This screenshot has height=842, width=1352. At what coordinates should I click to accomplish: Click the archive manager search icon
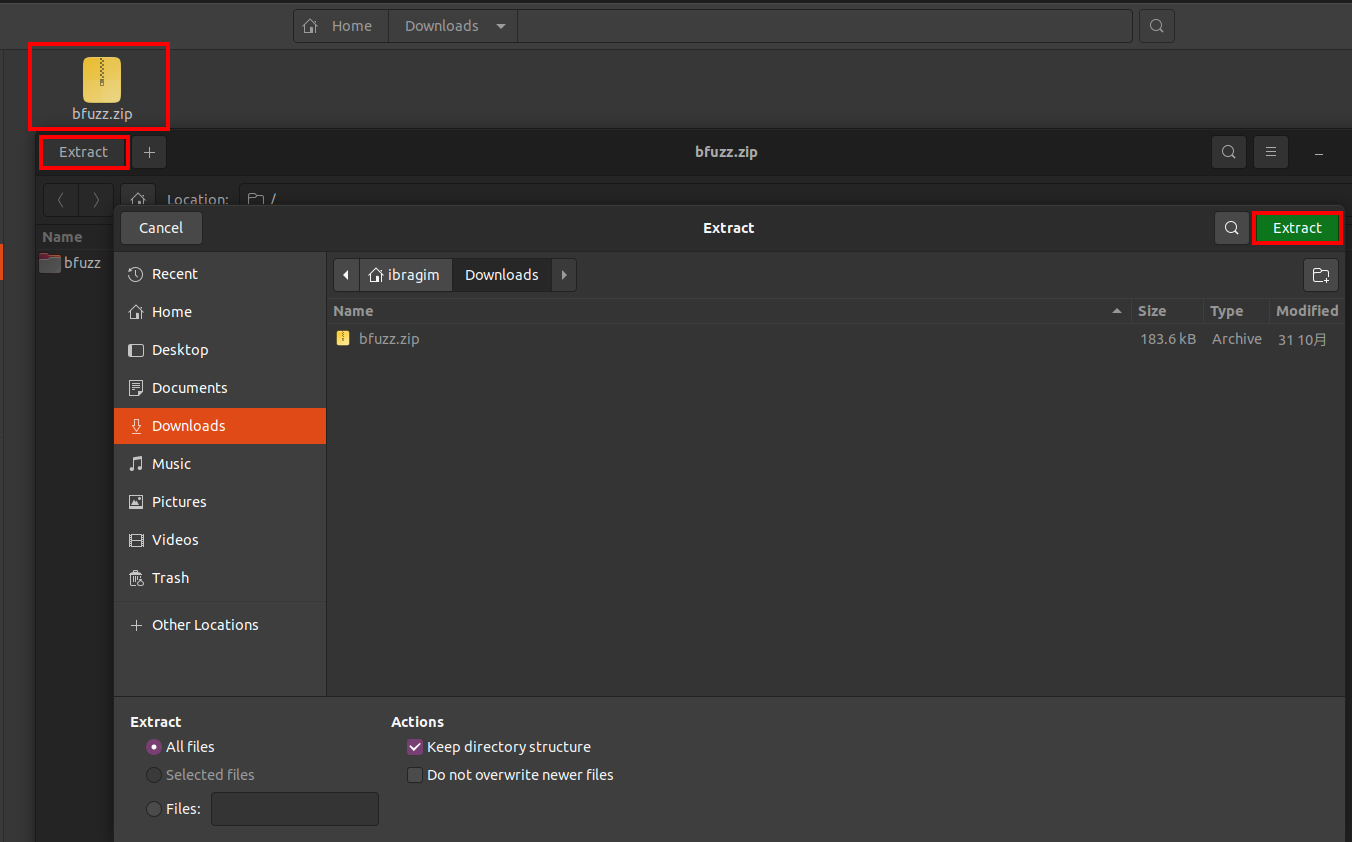[x=1229, y=152]
